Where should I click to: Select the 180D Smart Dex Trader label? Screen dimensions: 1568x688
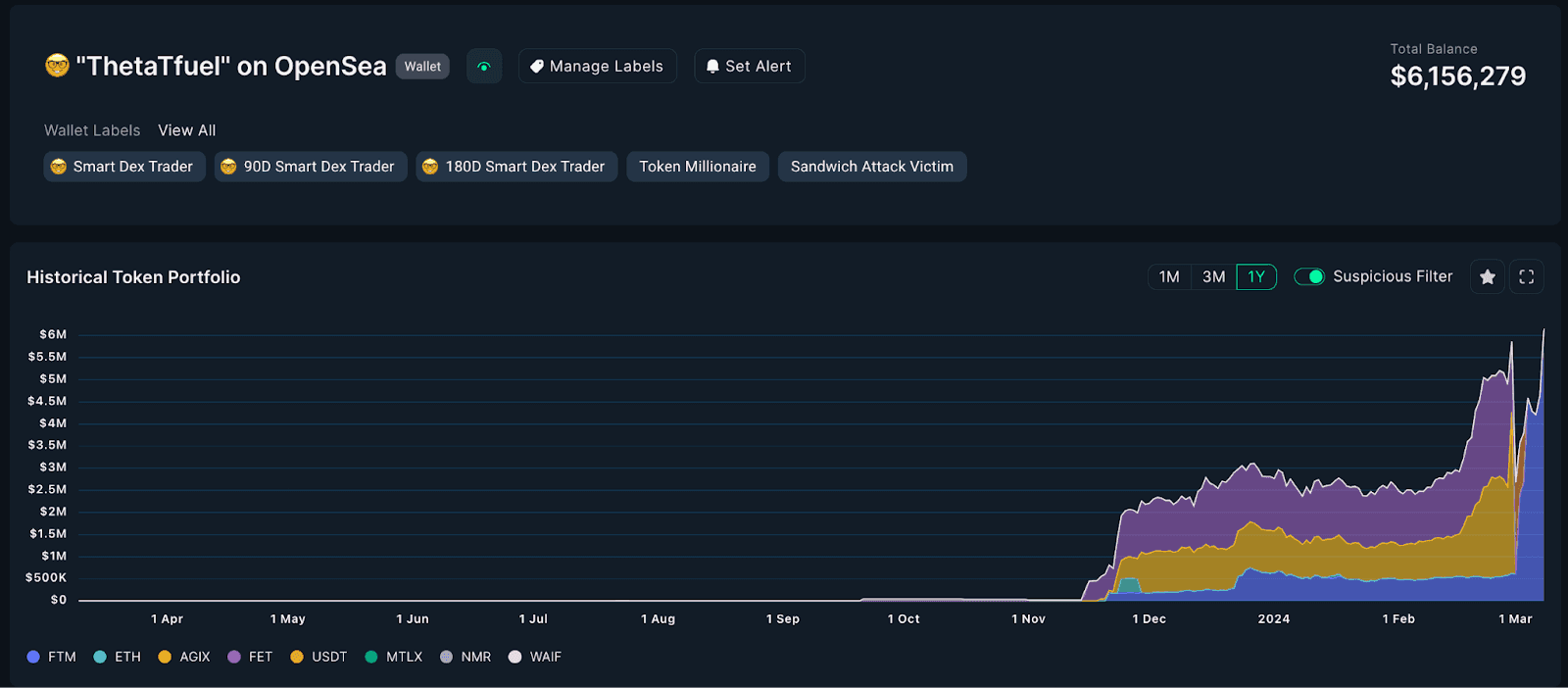pyautogui.click(x=516, y=167)
